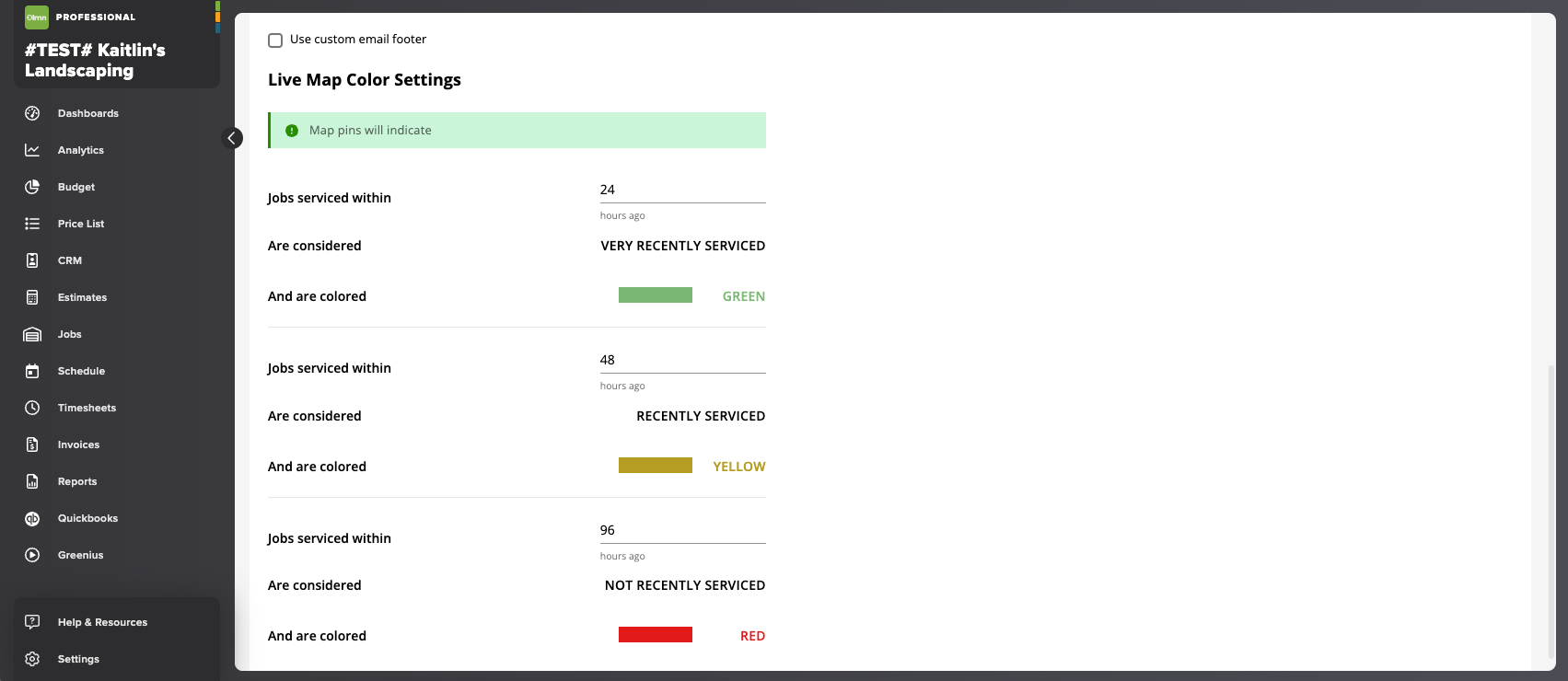
Task: Click the green info icon in map pins banner
Action: [292, 131]
